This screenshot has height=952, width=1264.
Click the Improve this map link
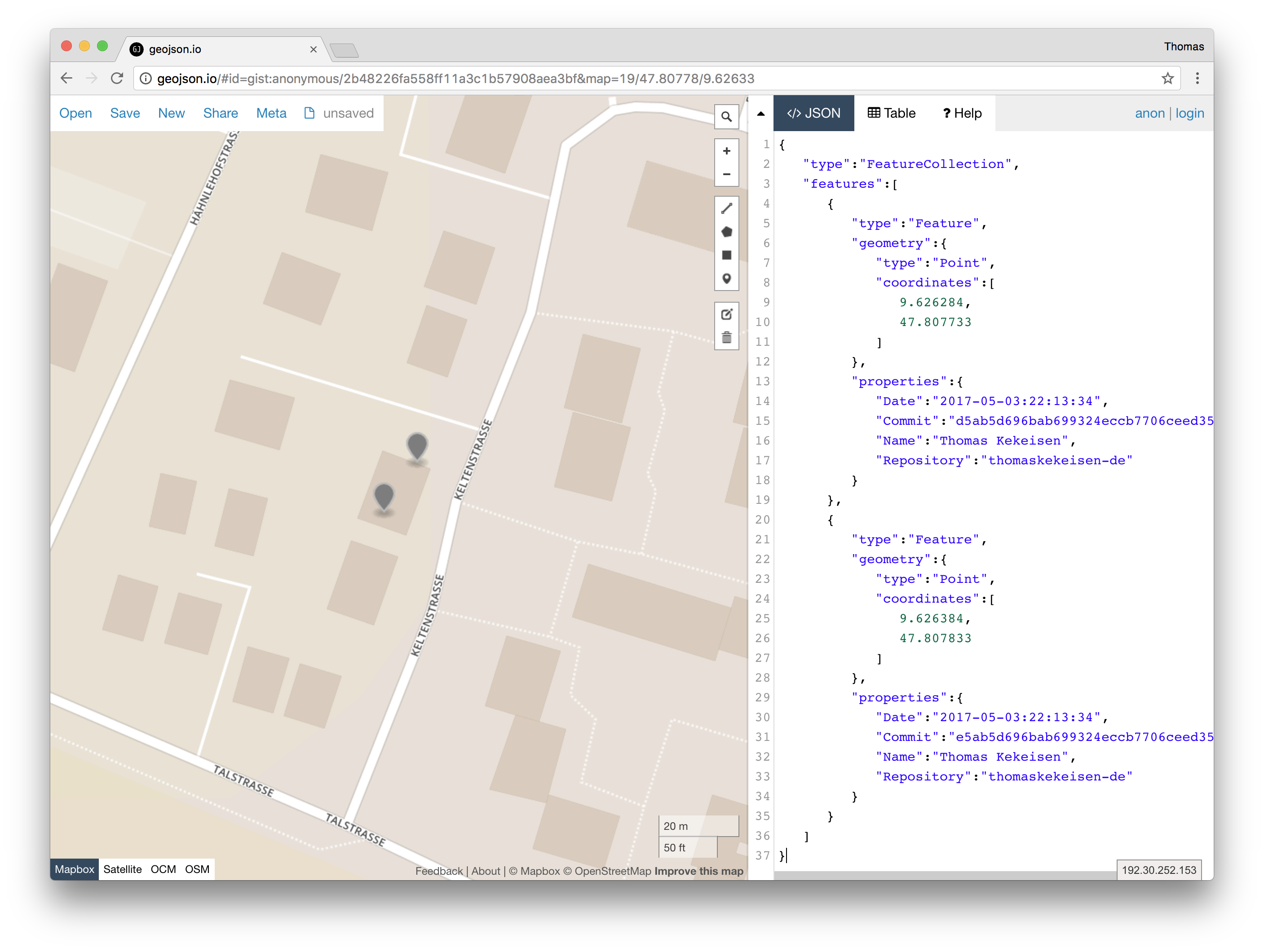coord(698,871)
